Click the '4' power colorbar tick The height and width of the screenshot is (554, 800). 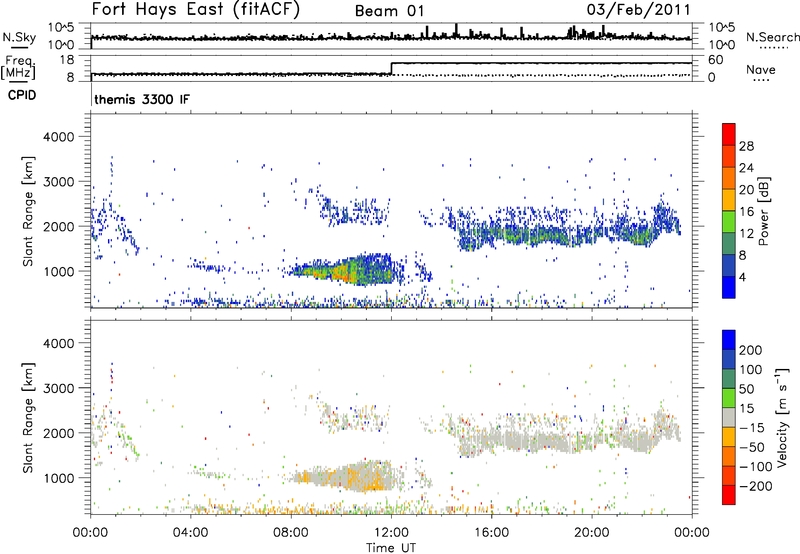(x=742, y=277)
